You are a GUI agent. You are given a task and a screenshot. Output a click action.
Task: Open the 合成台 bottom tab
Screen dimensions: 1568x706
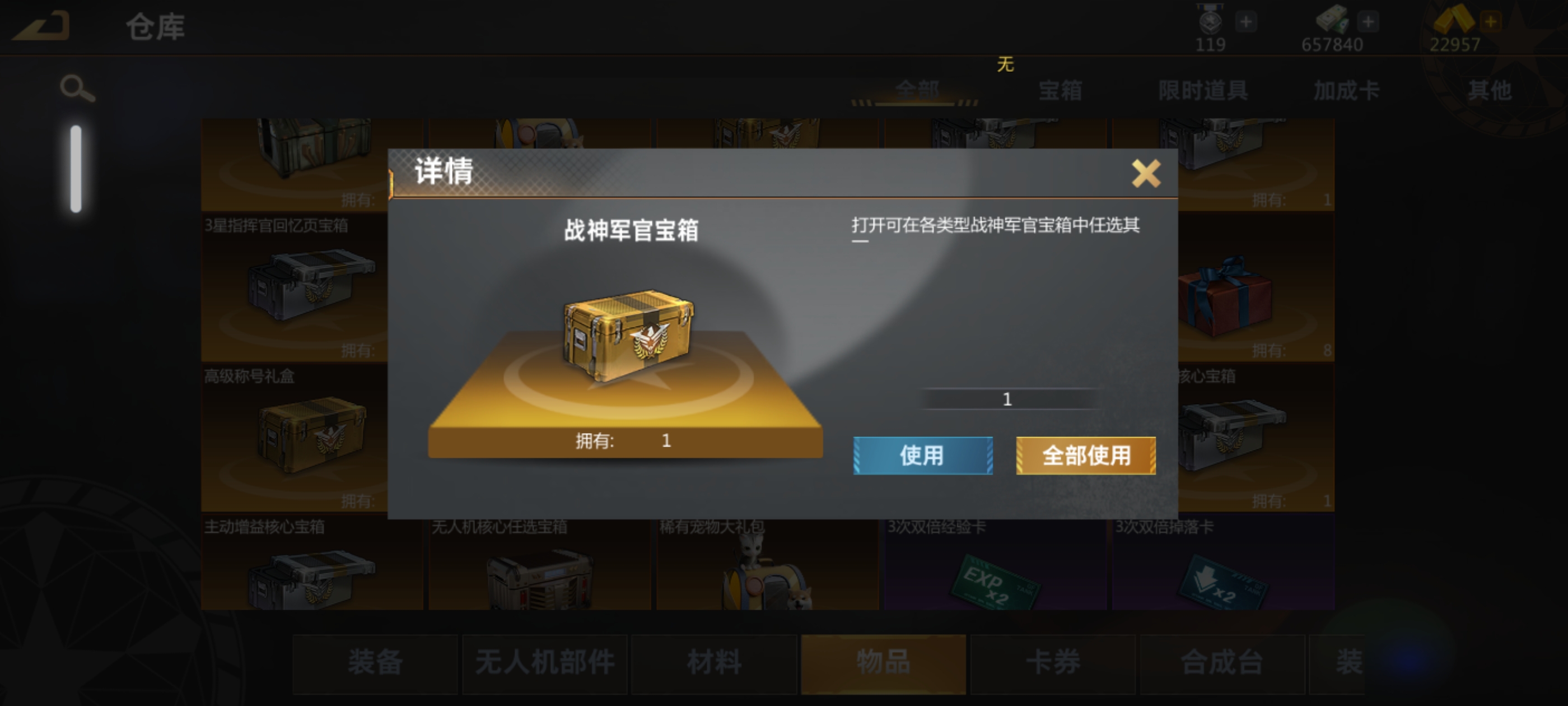(x=1222, y=663)
